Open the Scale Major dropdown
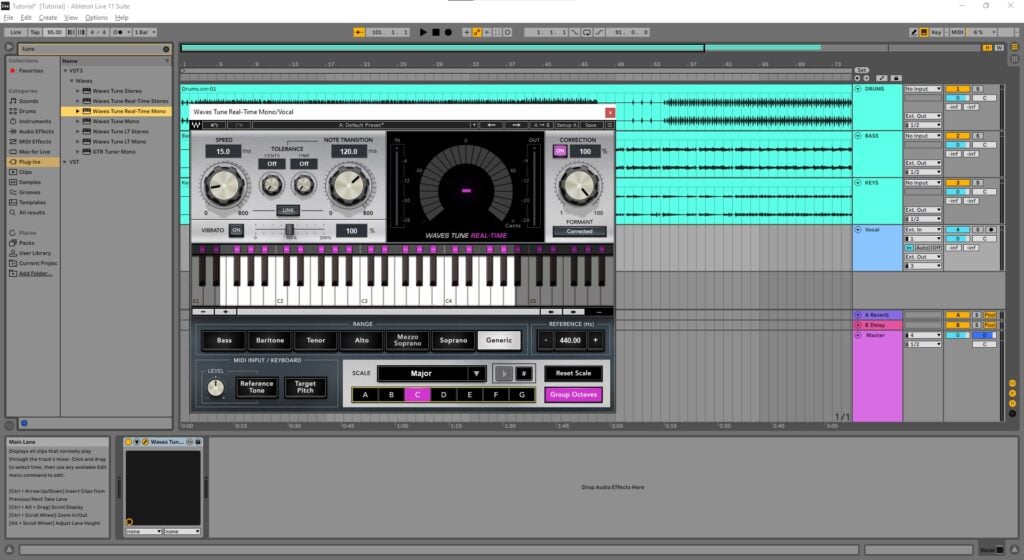 [432, 373]
